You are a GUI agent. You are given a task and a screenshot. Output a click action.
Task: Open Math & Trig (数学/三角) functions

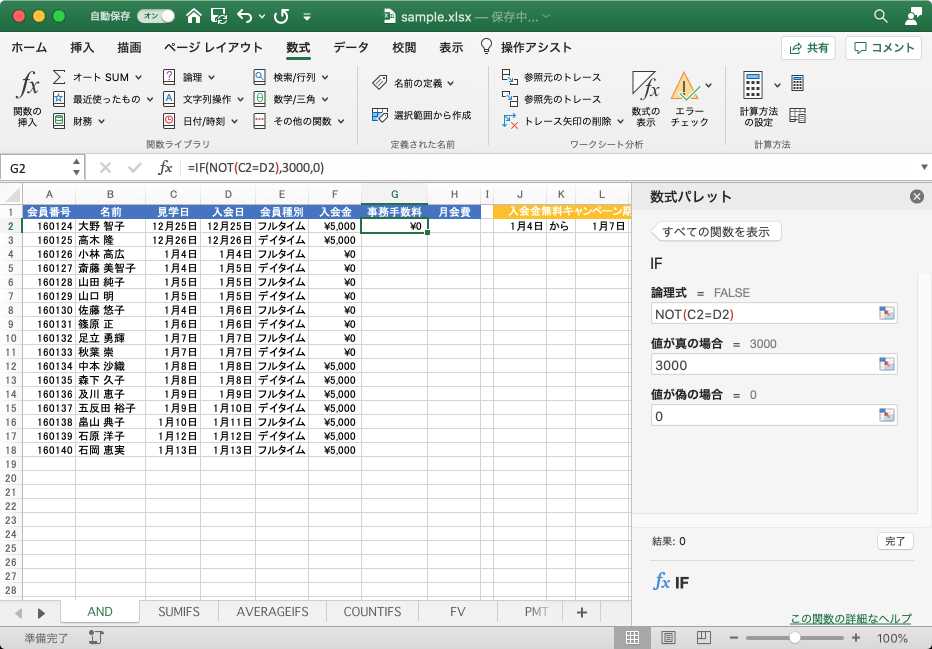(x=291, y=99)
